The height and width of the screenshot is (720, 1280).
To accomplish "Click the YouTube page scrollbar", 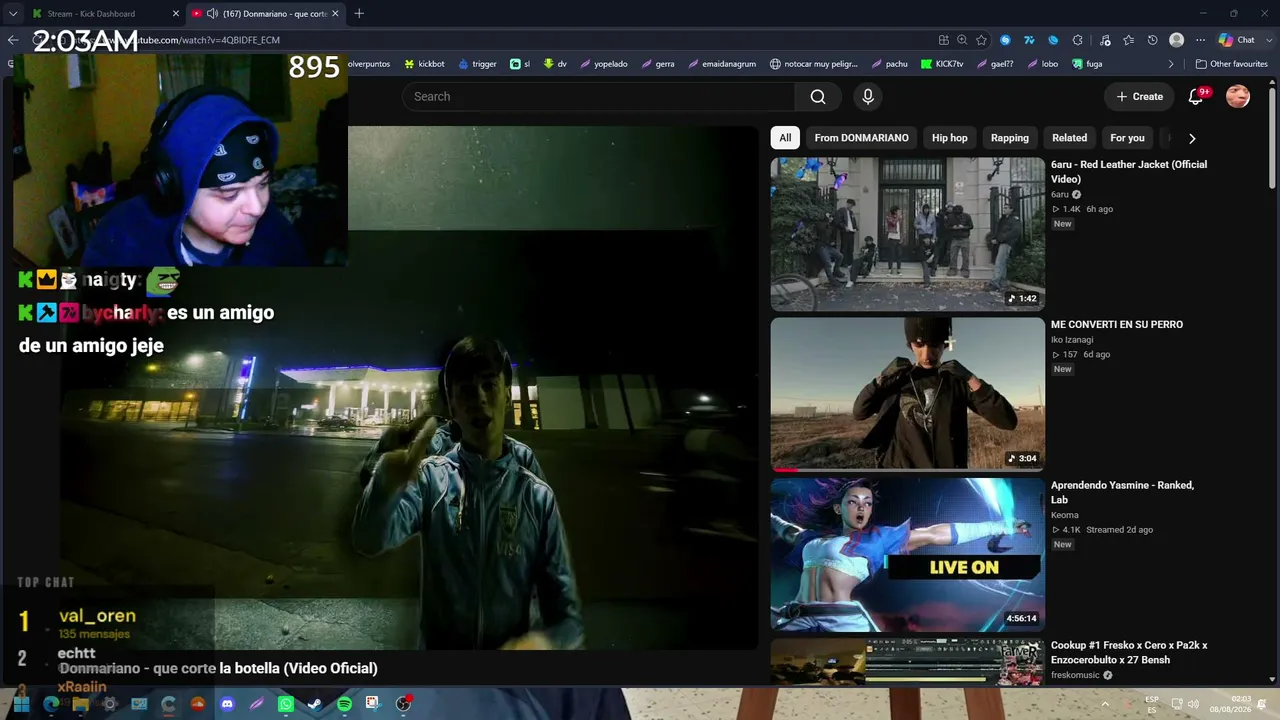I will (x=1272, y=140).
